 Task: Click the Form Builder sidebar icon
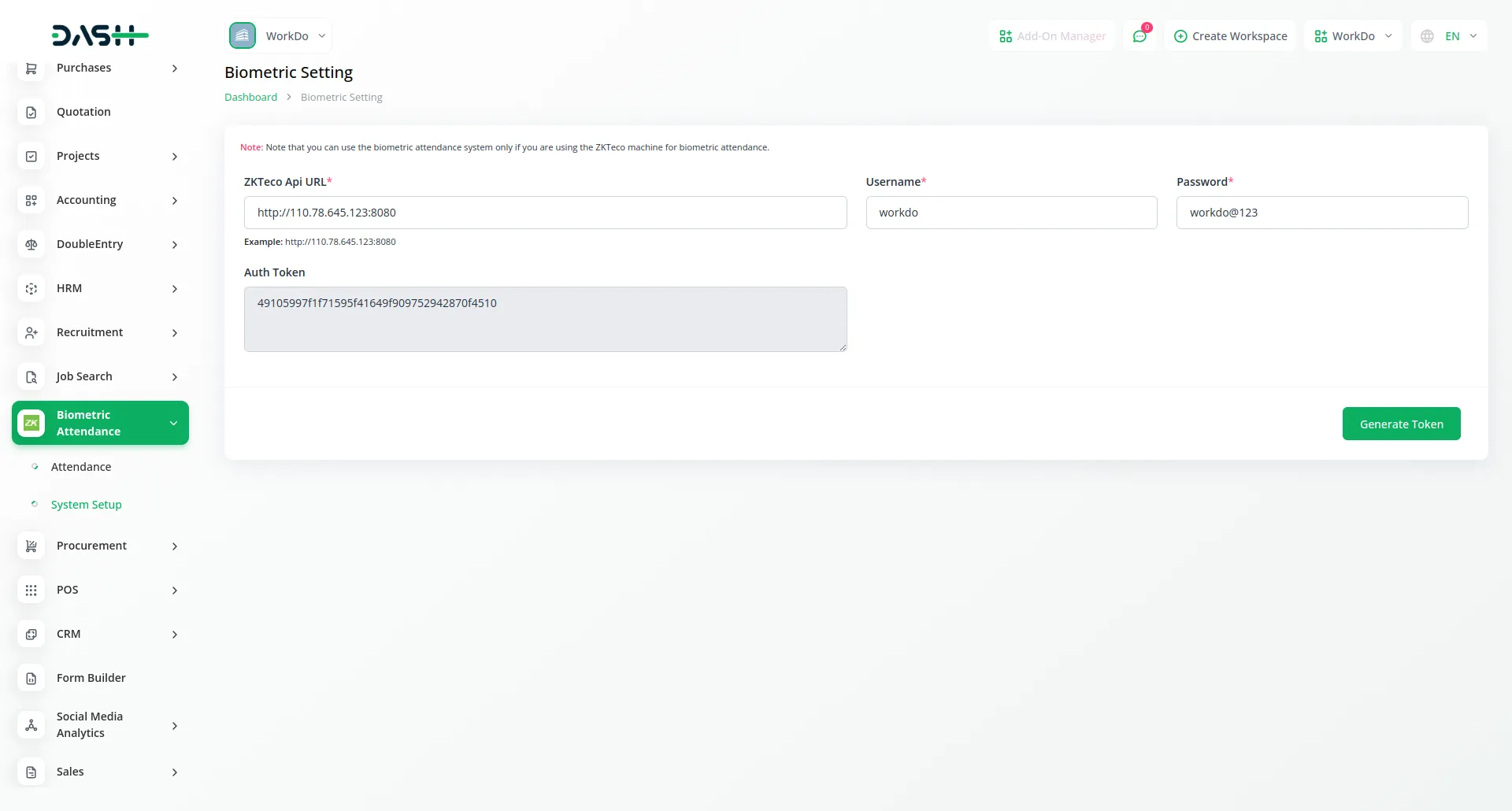(31, 679)
